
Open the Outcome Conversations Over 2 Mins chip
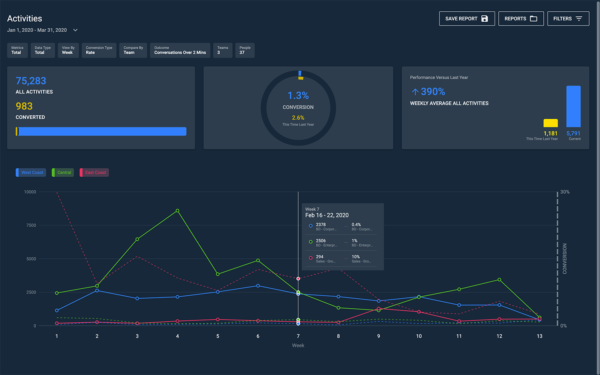(180, 50)
